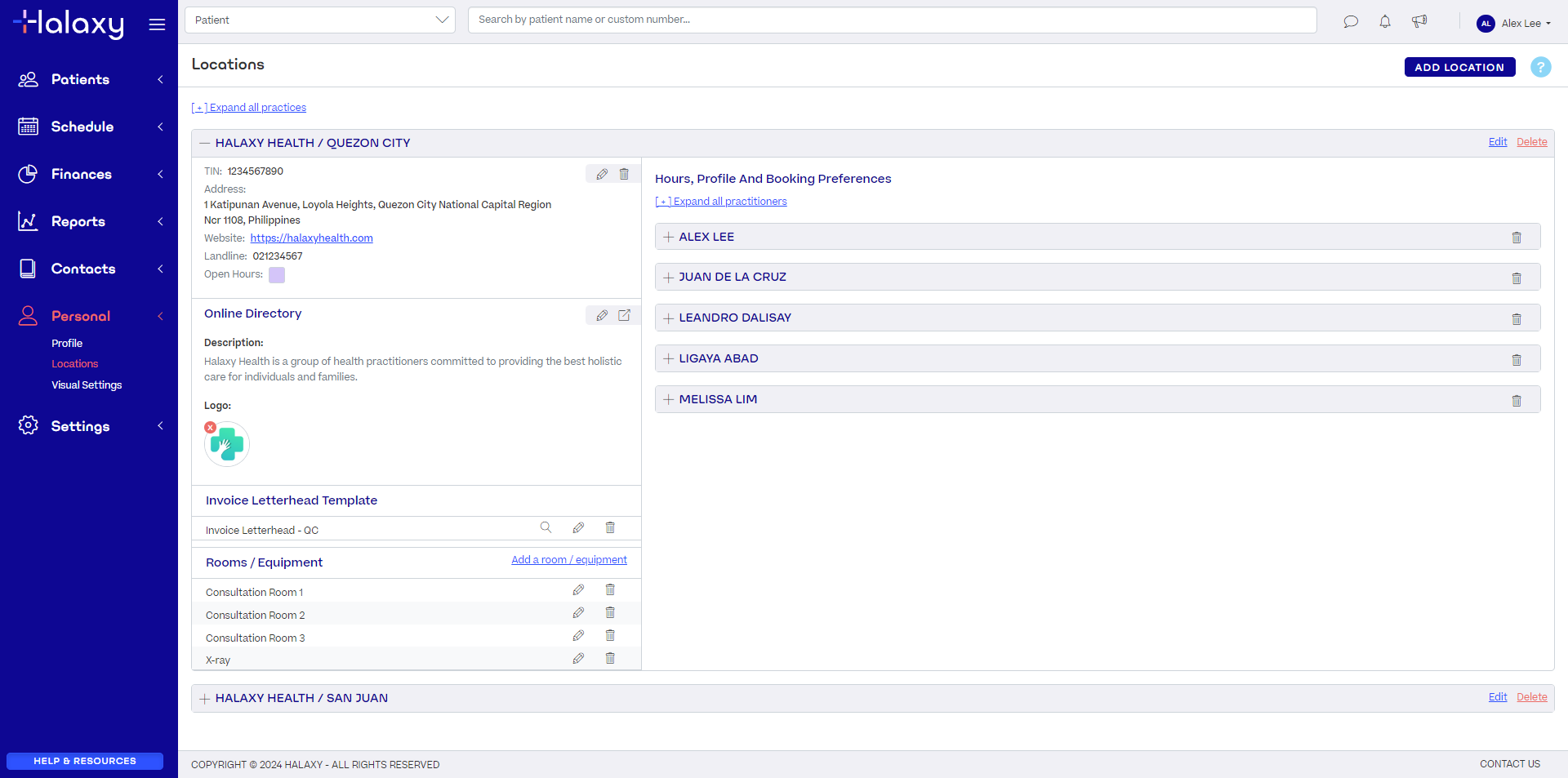Open Visual Settings in the sidebar
The image size is (1568, 778).
[x=87, y=385]
